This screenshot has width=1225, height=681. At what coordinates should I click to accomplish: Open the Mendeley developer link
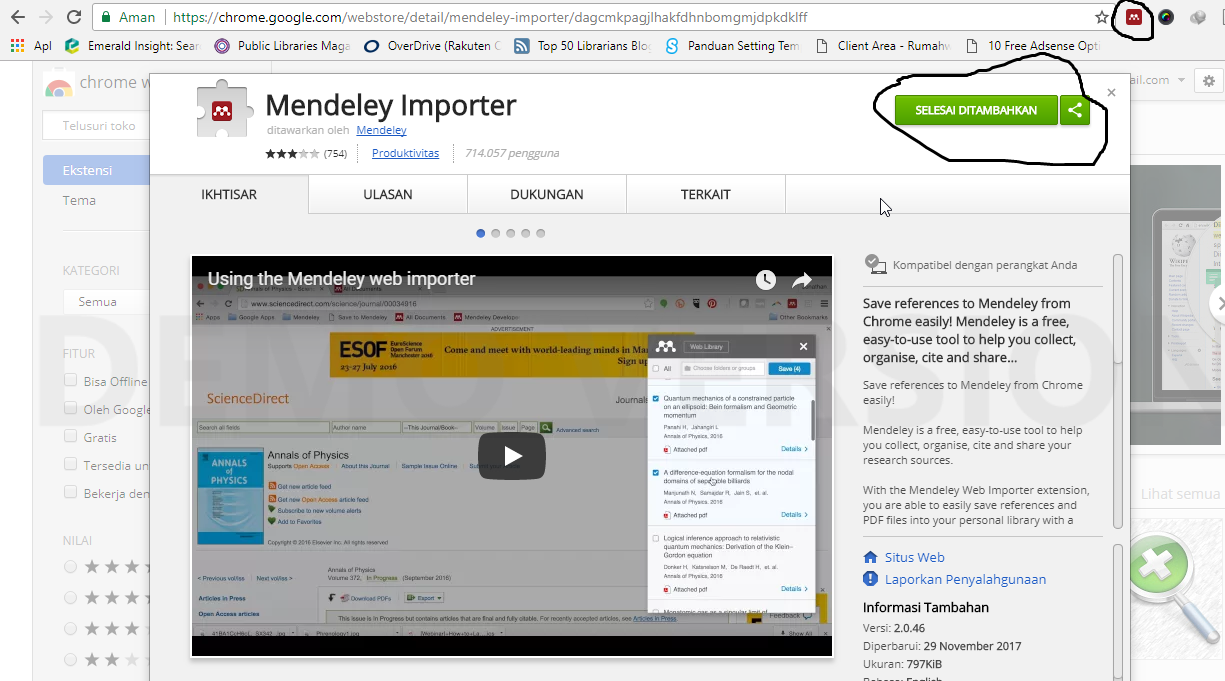[381, 130]
